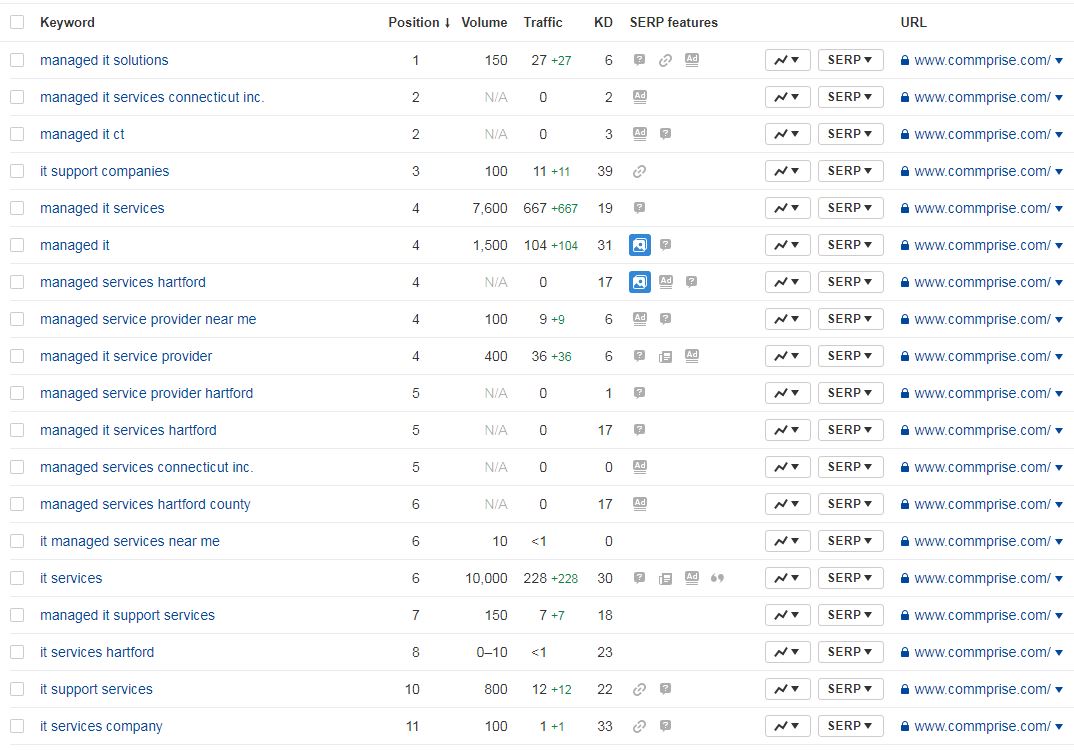
Task: Click the blue image pack icon for "managed it"
Action: 640,245
